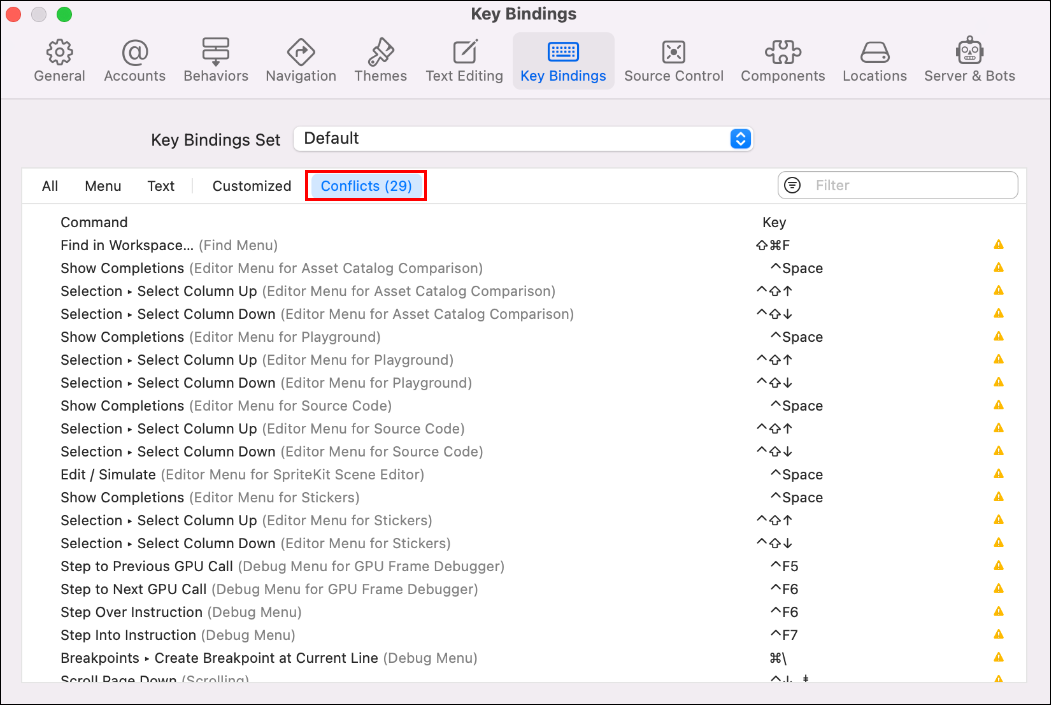
Task: Select Edit / Simulate SpriteKit Scene Editor row
Action: click(x=523, y=474)
